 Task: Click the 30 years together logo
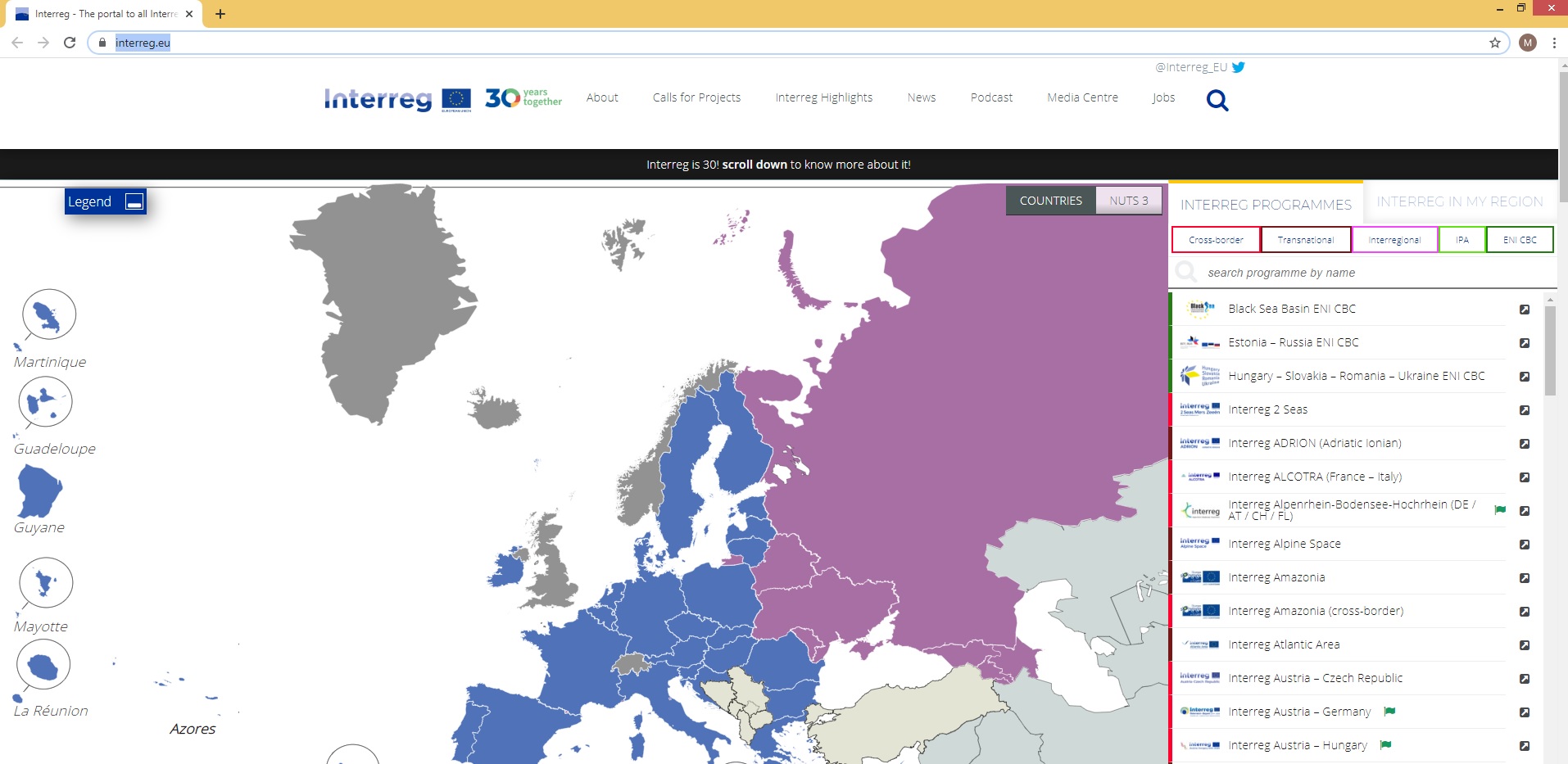pos(523,98)
